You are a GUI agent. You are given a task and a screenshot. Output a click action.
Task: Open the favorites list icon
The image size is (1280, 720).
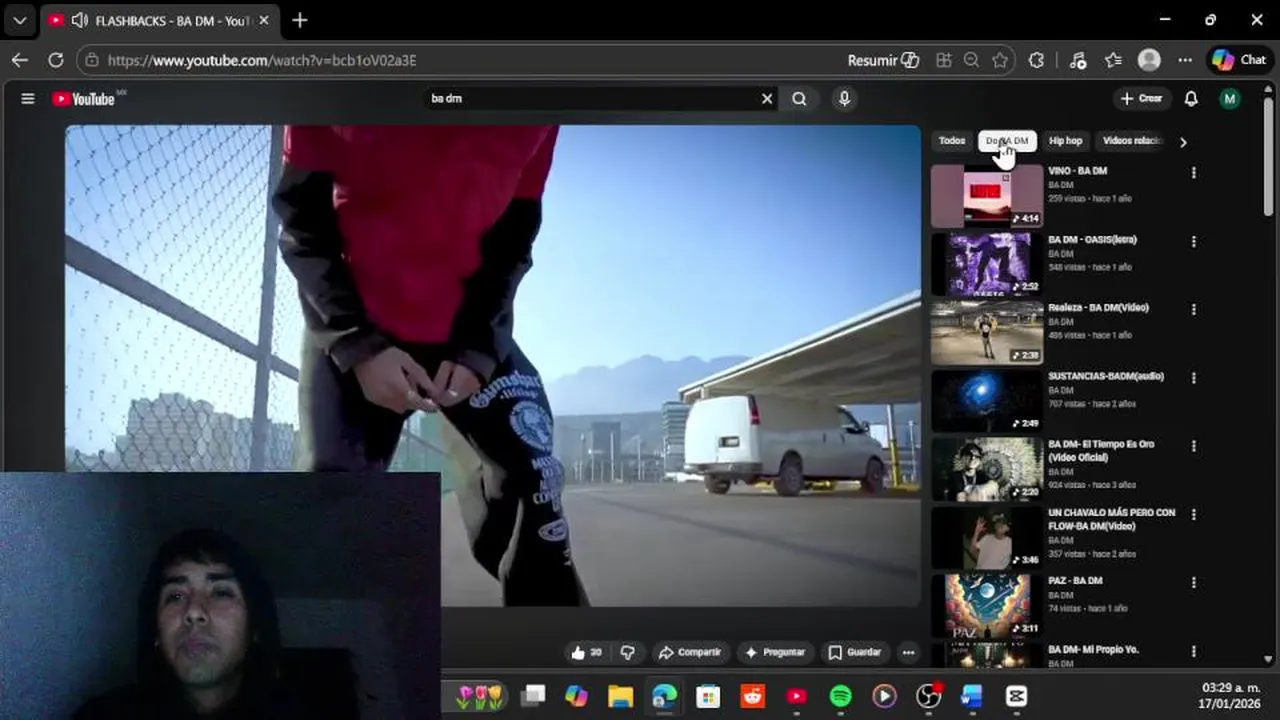tap(1113, 60)
